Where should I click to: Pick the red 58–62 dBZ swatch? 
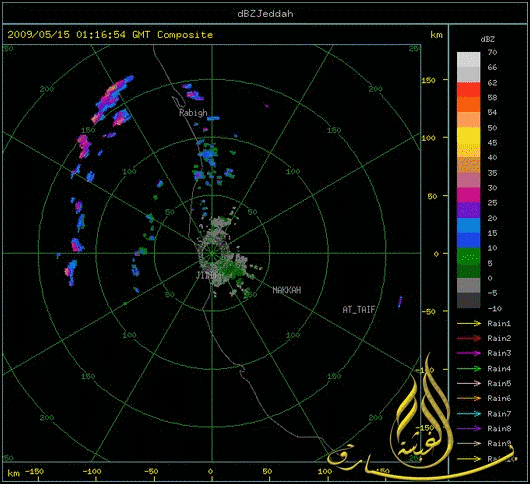tap(468, 90)
